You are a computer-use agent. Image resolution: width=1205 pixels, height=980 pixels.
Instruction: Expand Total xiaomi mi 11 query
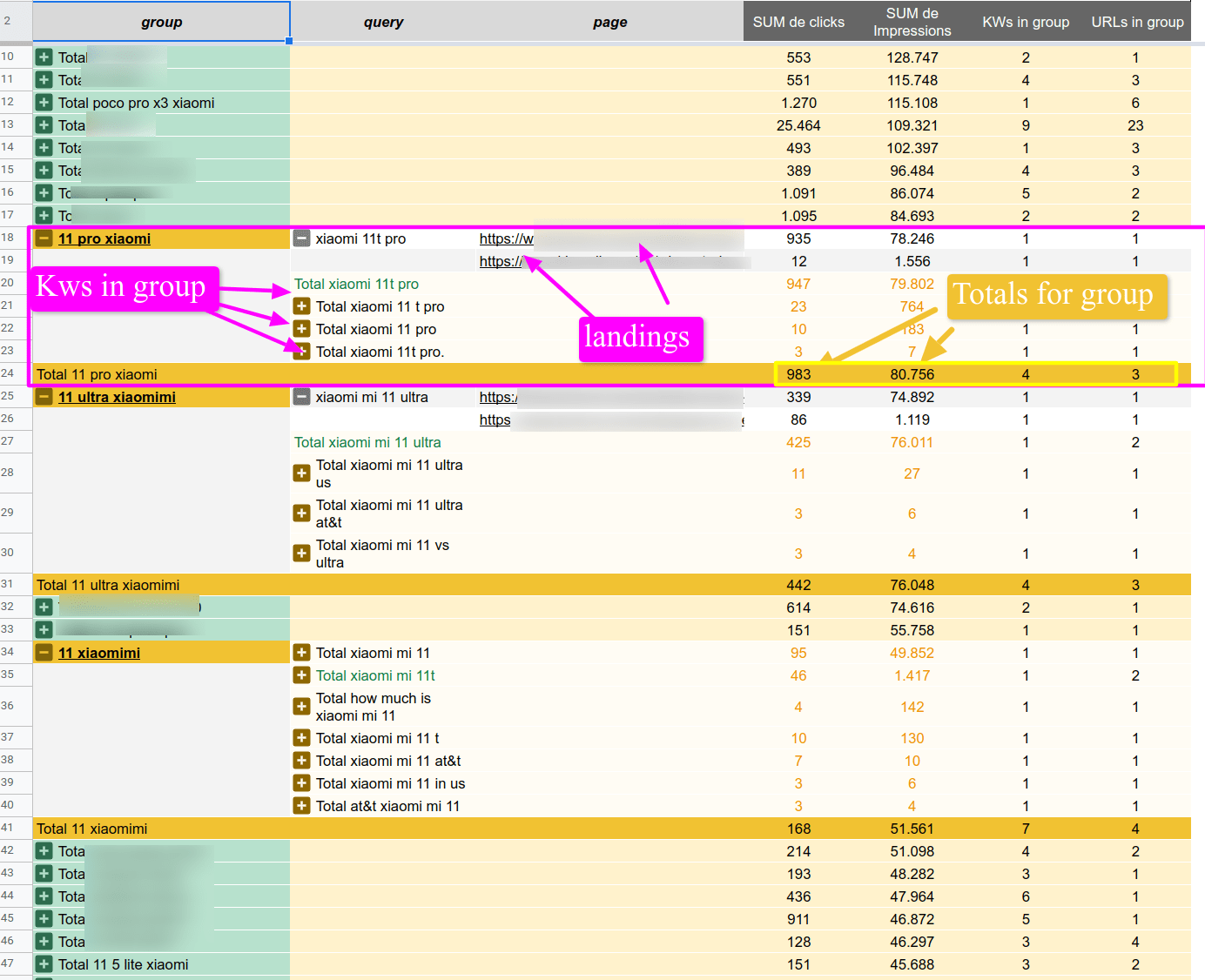[302, 653]
